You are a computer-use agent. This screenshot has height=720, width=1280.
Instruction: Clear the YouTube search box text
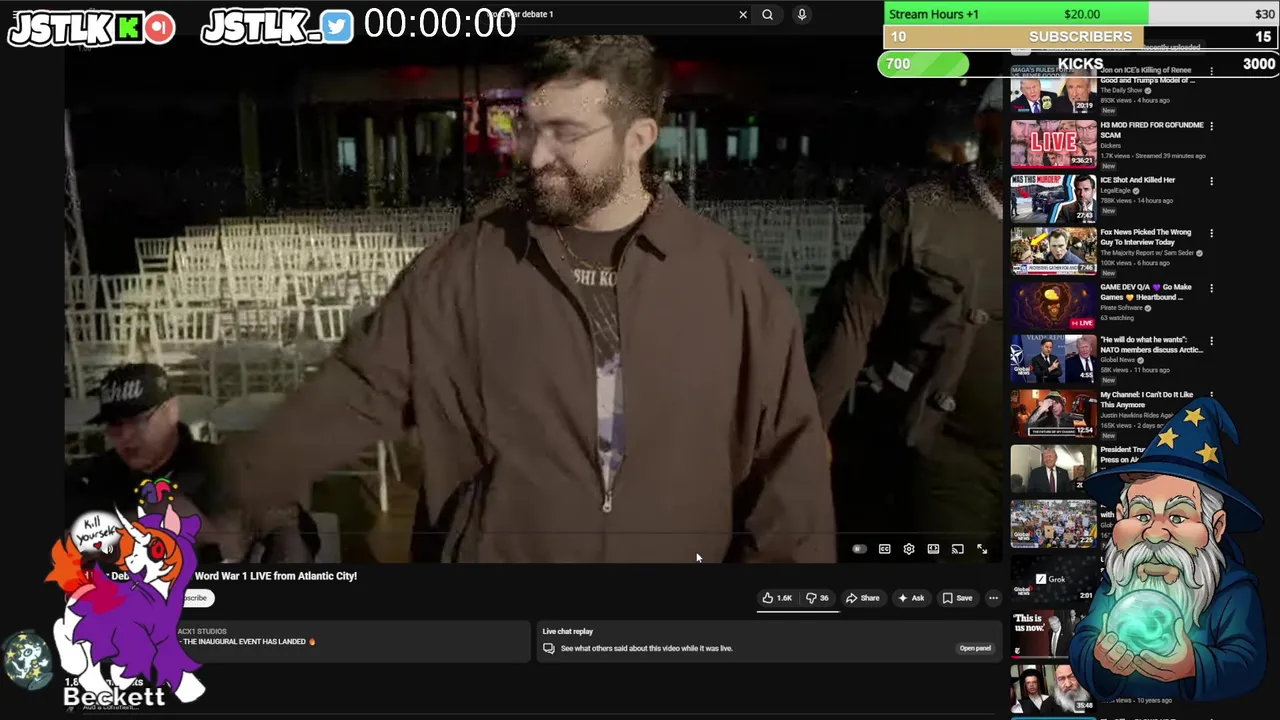pos(743,15)
